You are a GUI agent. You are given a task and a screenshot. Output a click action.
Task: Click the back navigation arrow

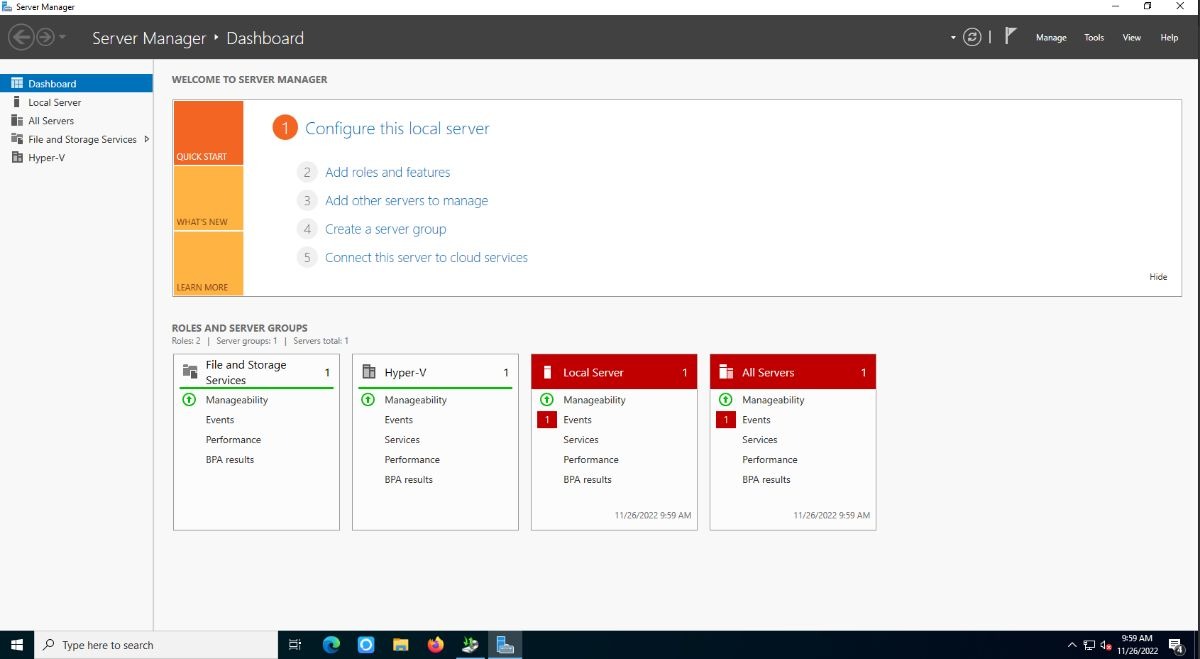point(21,37)
